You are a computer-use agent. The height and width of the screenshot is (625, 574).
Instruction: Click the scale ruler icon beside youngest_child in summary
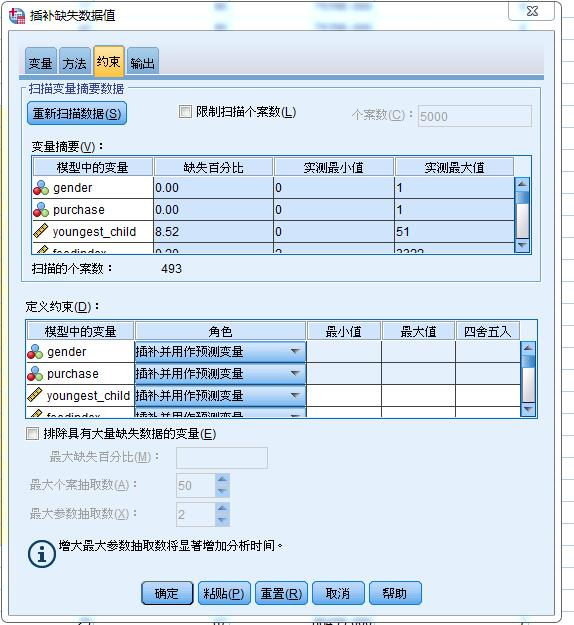click(41, 231)
